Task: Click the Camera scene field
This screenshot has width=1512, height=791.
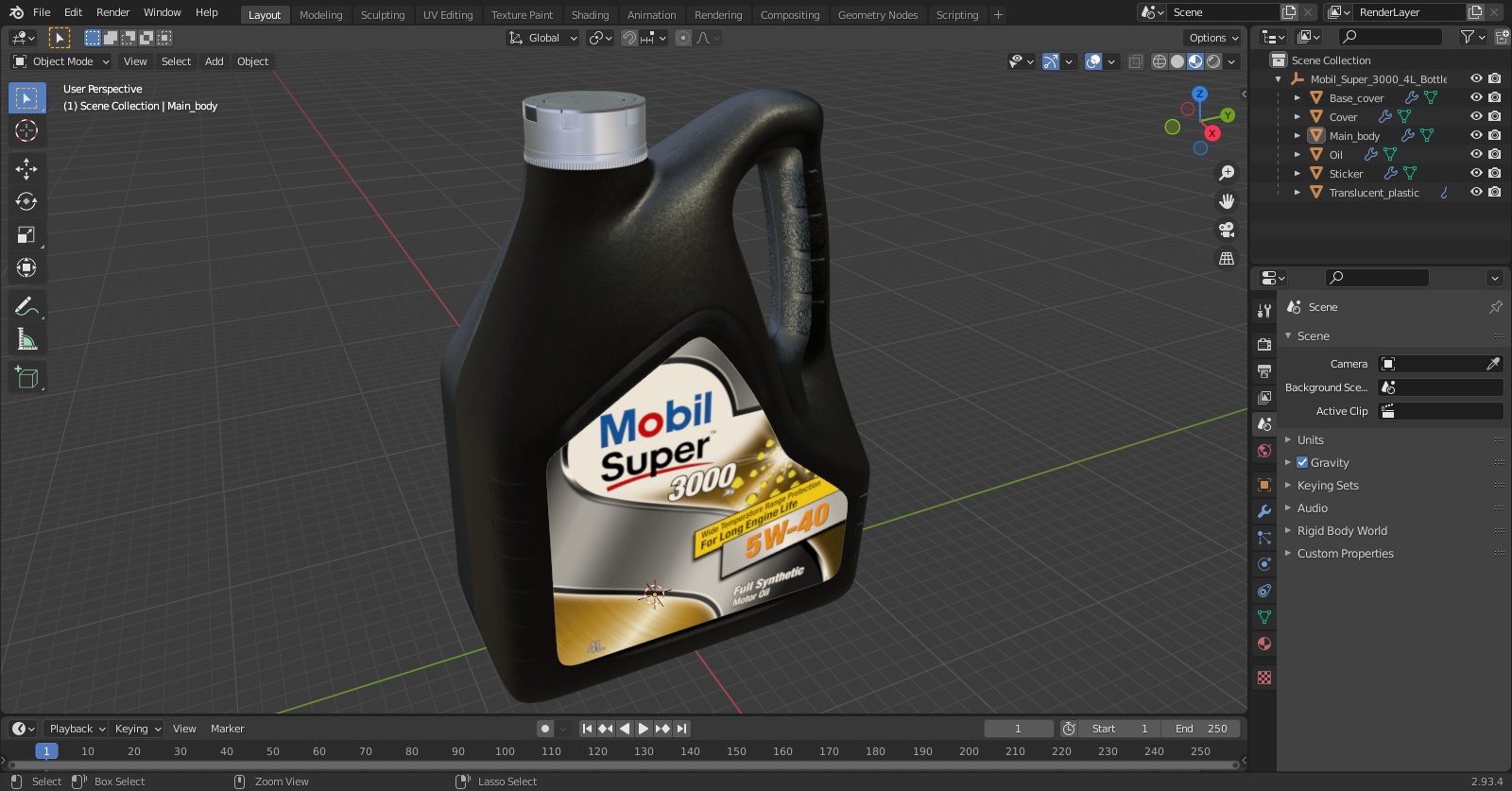Action: point(1440,364)
